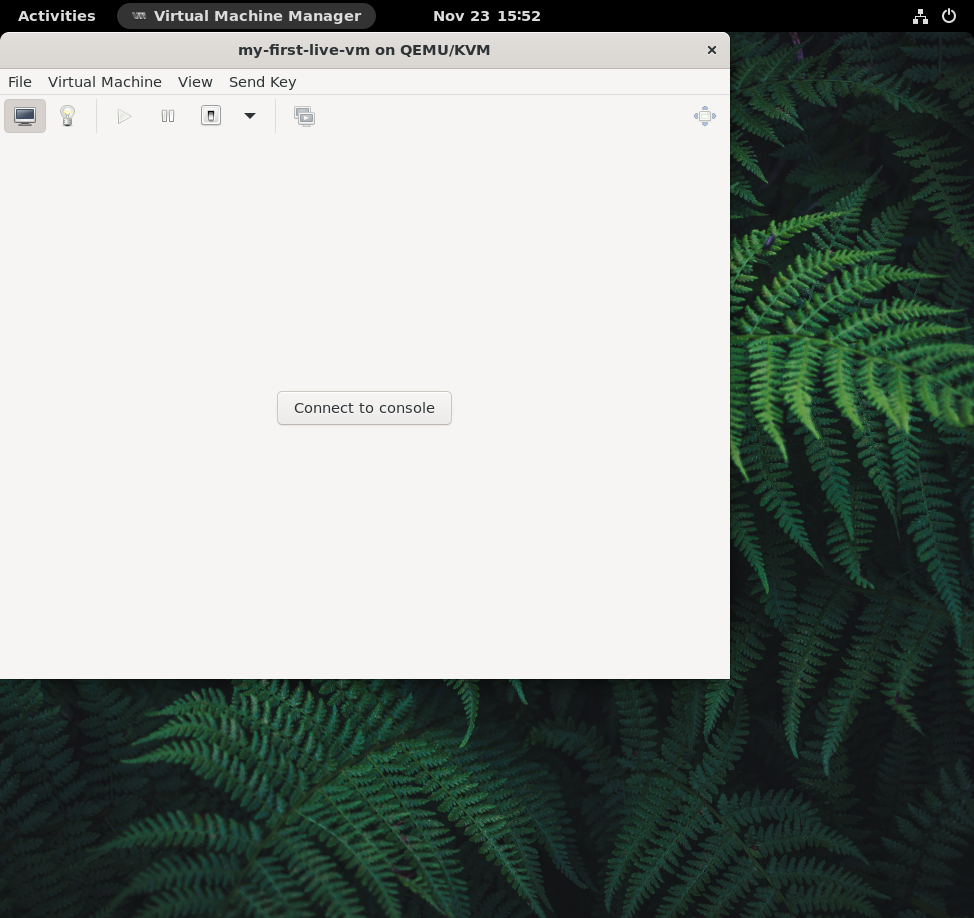Select the graphical console view icon
The height and width of the screenshot is (918, 974).
coord(25,116)
